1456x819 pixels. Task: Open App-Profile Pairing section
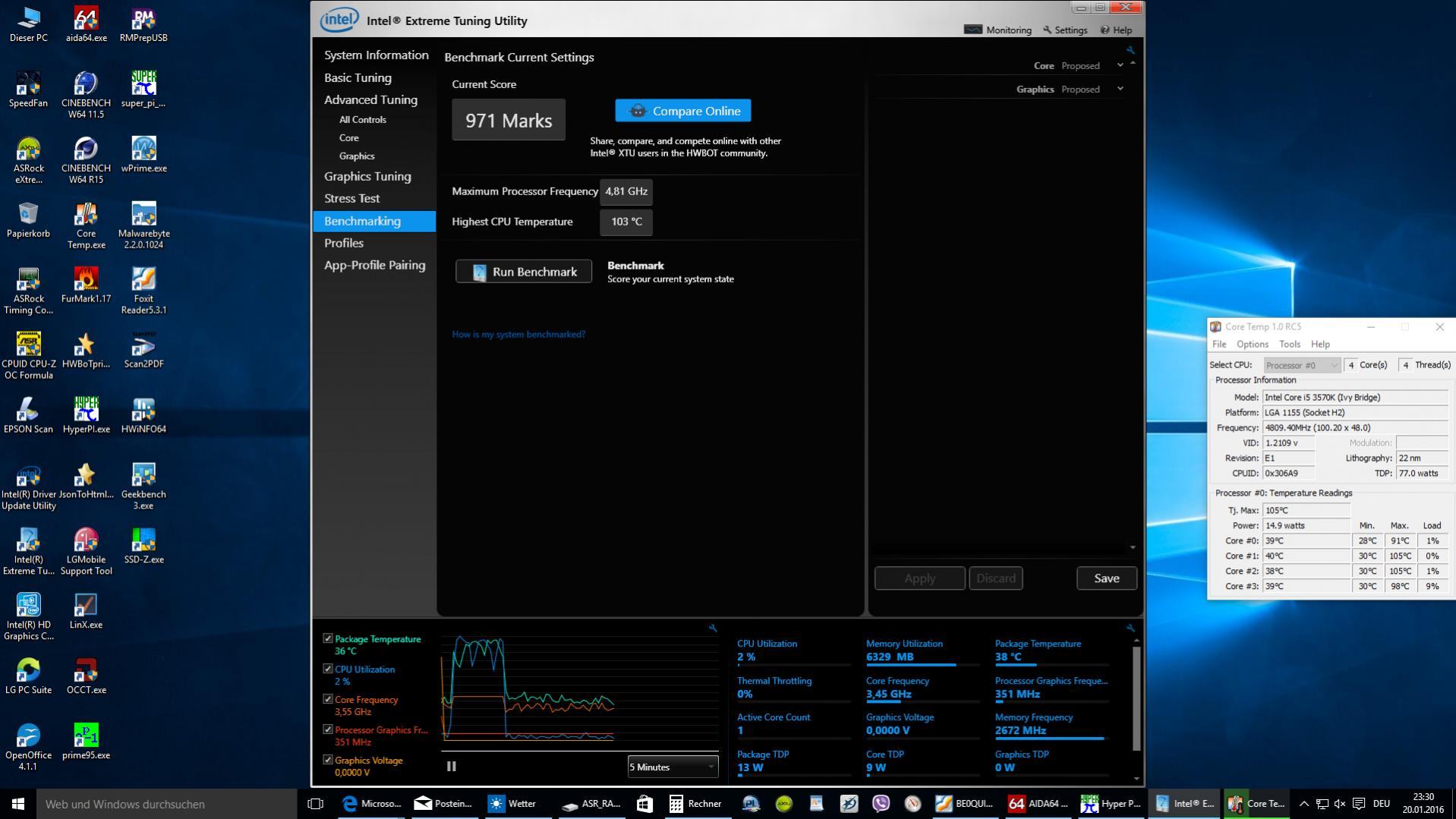(x=374, y=265)
